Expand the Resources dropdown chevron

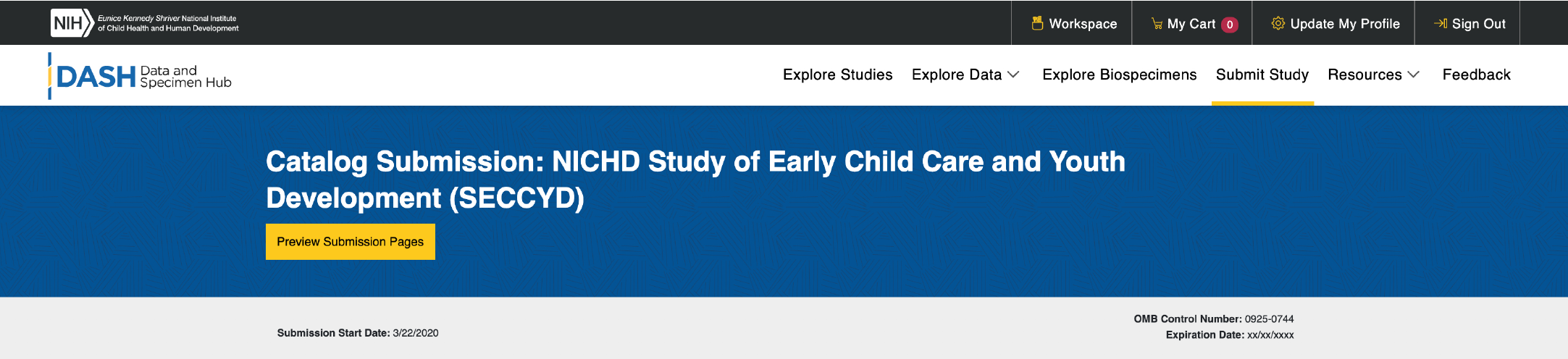(1414, 75)
